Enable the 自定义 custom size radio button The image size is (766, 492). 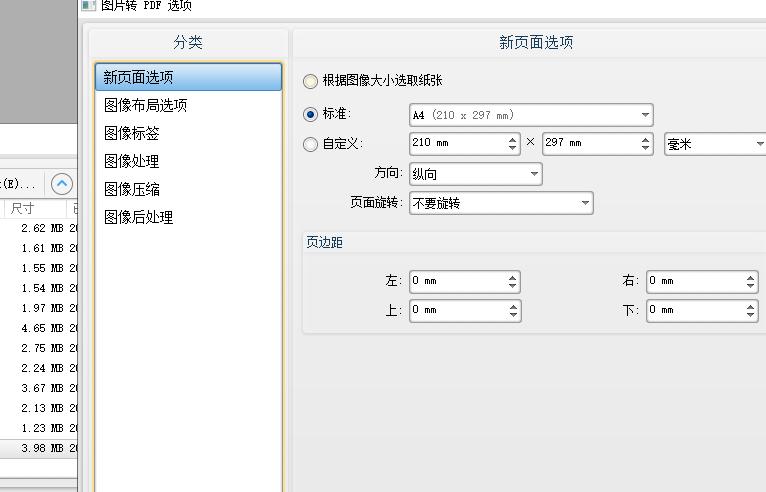point(311,144)
